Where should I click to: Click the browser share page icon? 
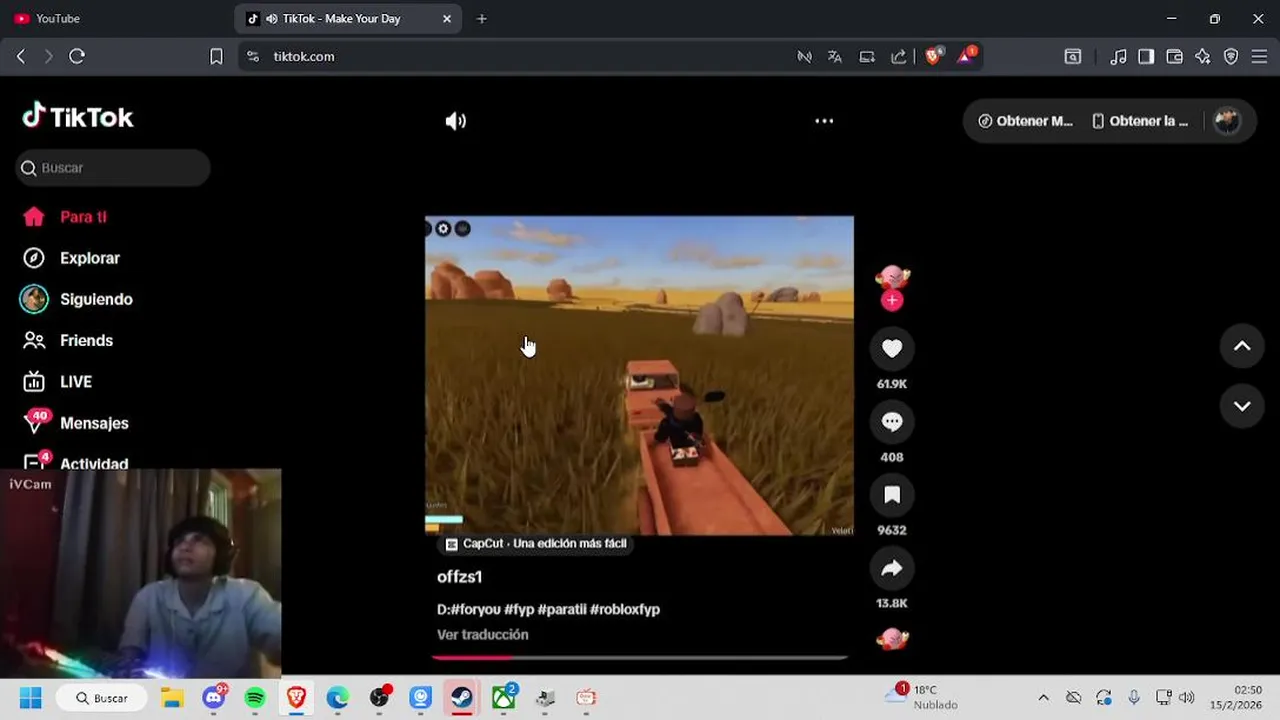pyautogui.click(x=899, y=57)
